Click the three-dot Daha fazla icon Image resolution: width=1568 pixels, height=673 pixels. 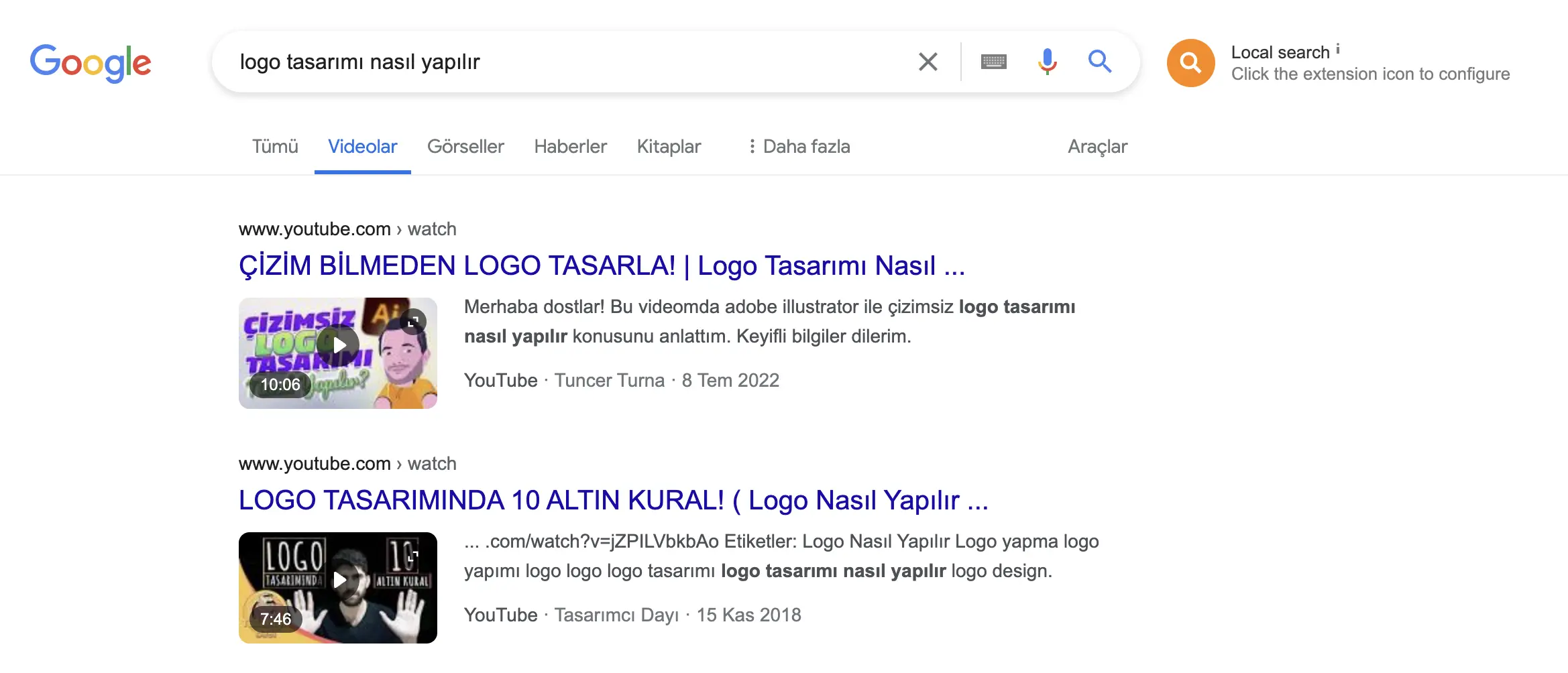(752, 146)
